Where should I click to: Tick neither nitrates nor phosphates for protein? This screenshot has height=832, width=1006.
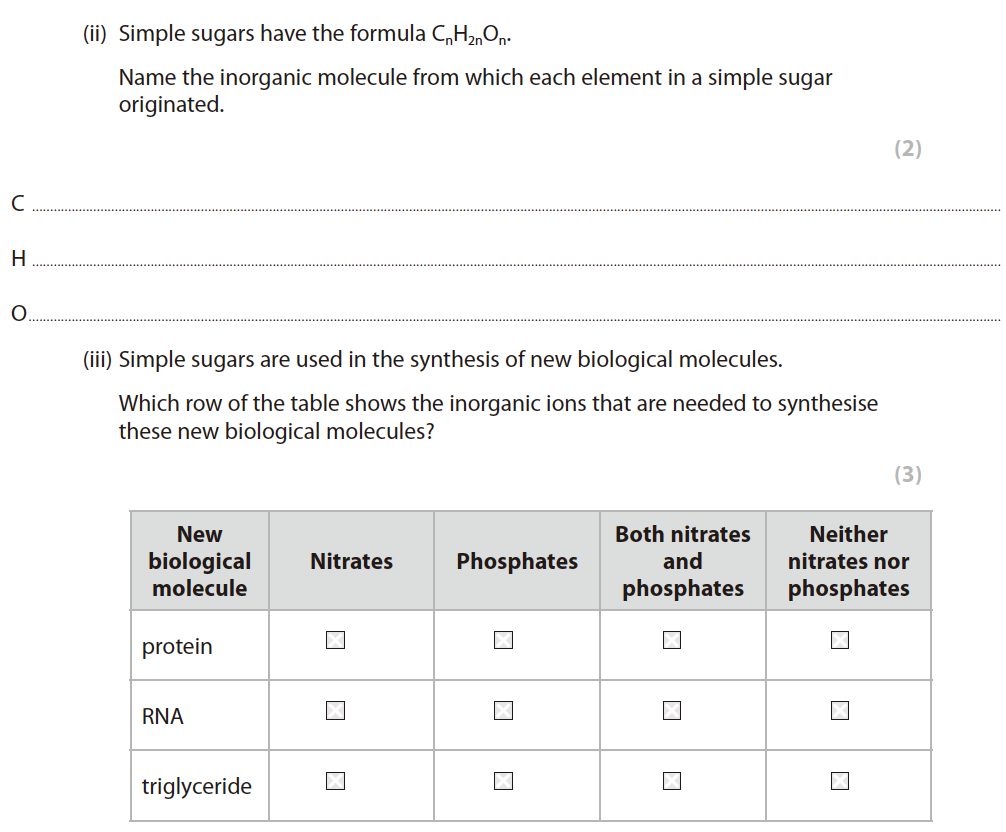[x=840, y=640]
